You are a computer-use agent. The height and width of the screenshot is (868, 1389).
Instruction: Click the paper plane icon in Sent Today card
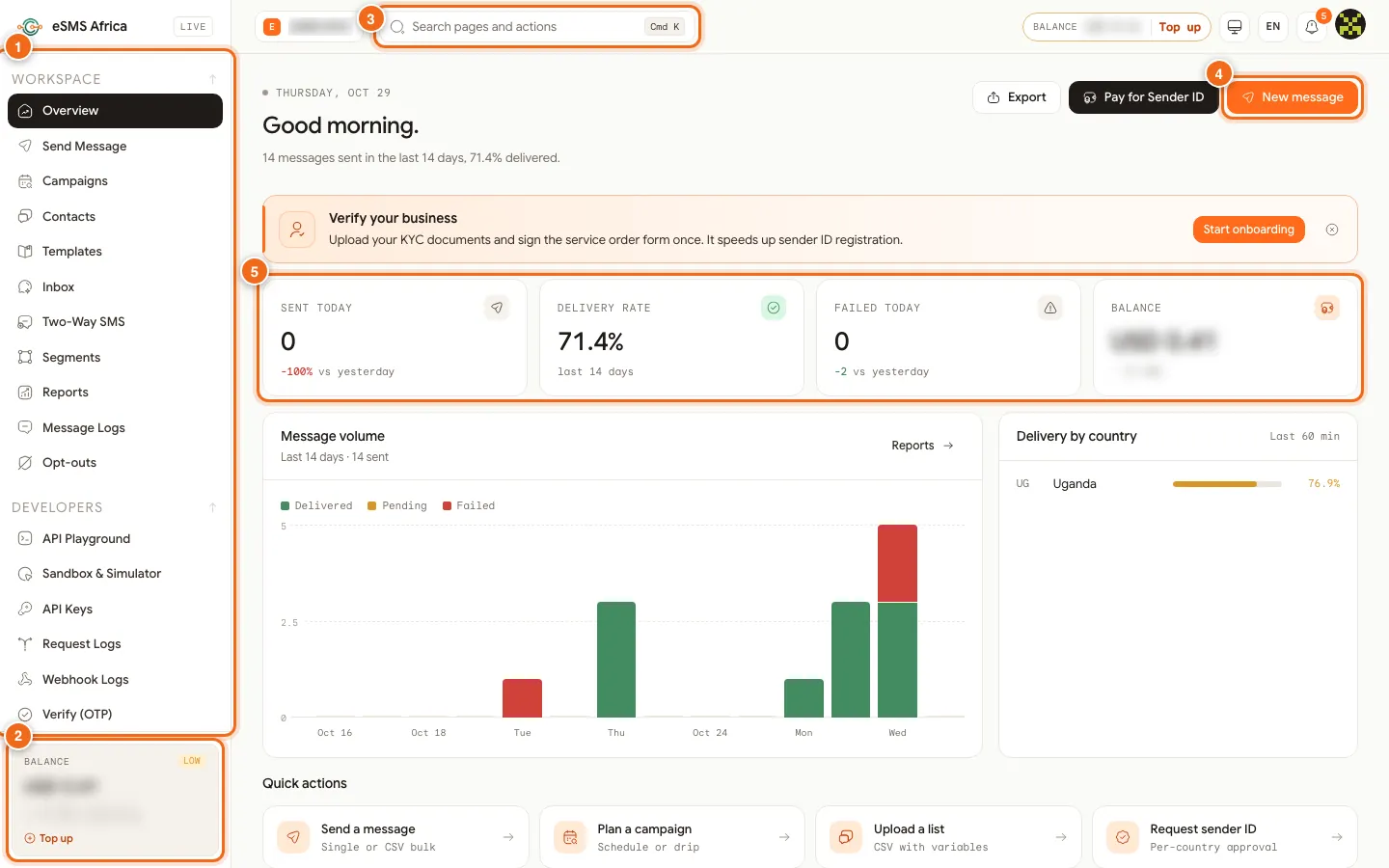497,308
